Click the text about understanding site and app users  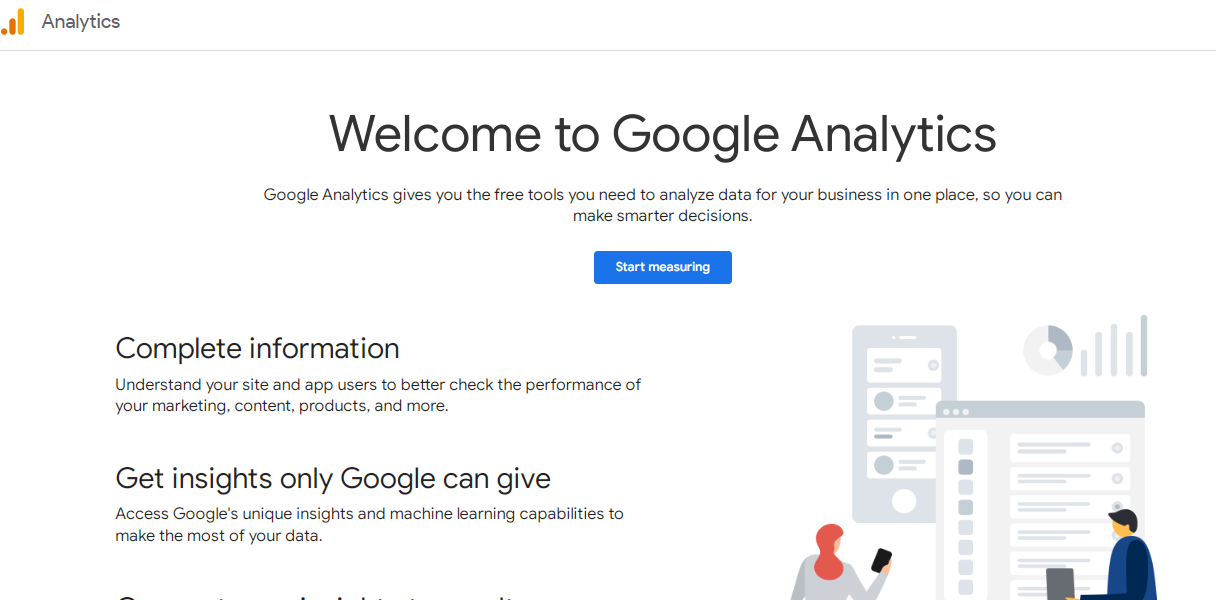[x=378, y=395]
